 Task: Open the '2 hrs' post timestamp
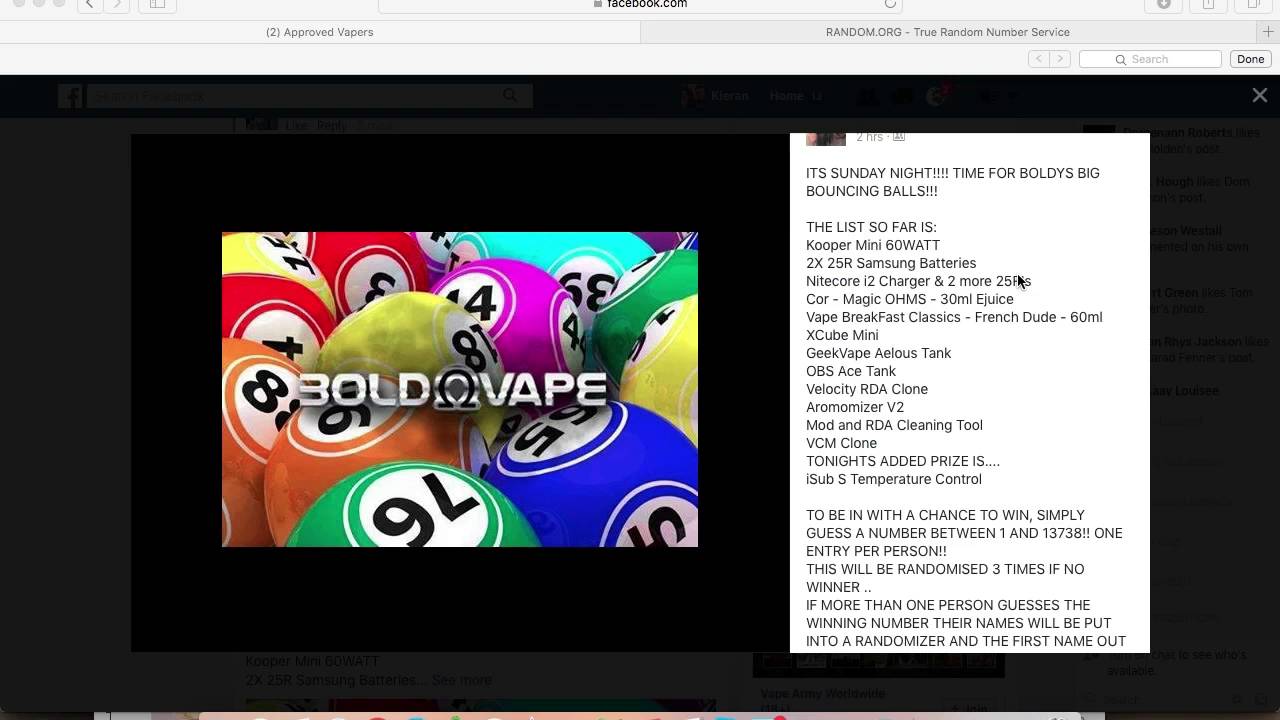click(x=869, y=137)
